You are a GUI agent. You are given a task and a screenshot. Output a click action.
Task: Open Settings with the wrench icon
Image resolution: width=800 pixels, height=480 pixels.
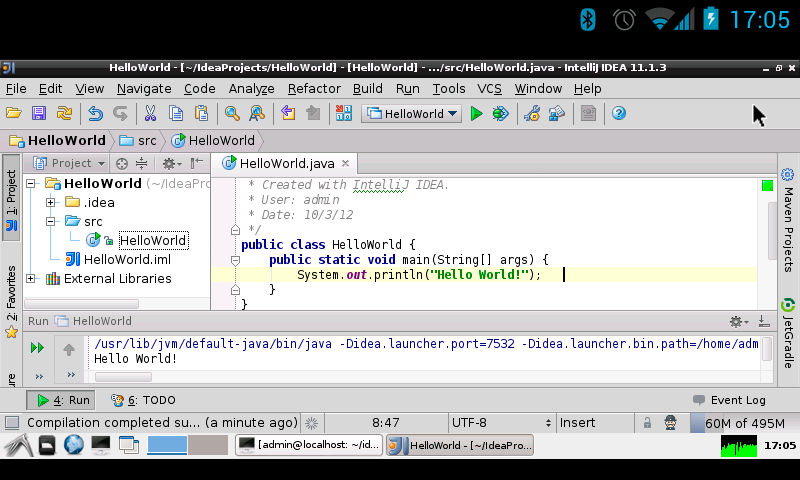(532, 113)
